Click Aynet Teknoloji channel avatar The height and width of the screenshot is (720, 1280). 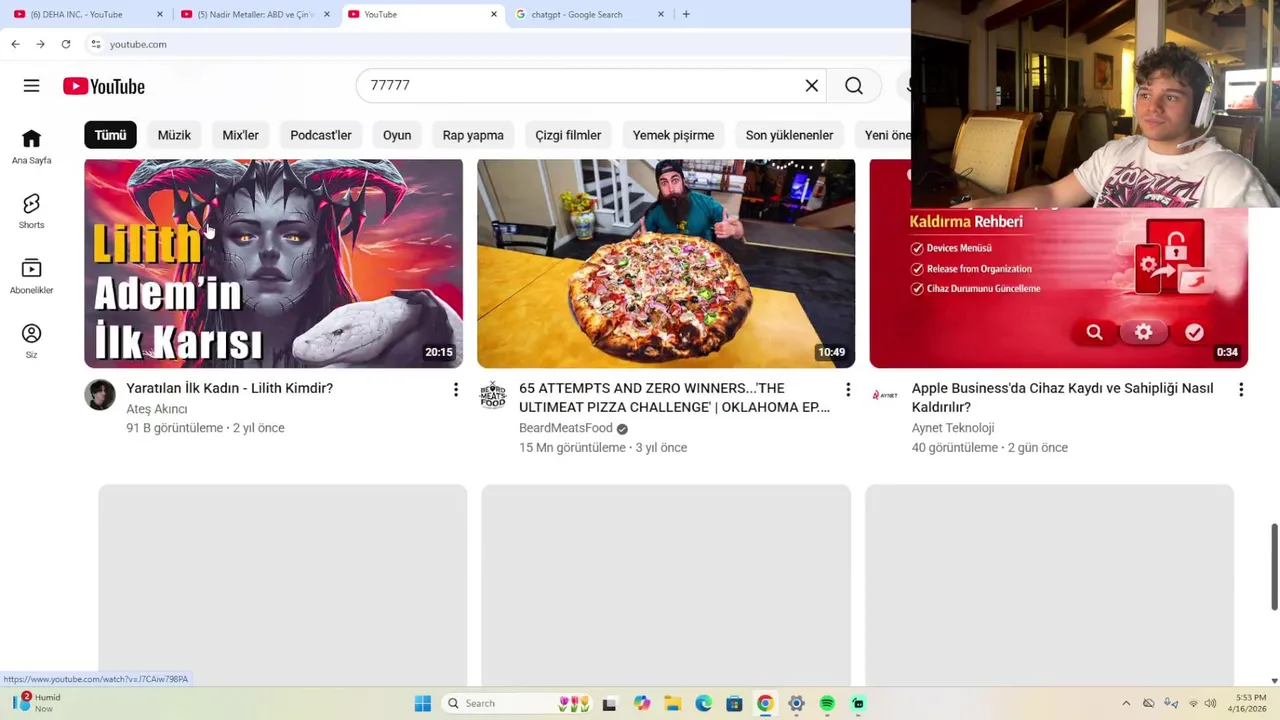[x=885, y=395]
